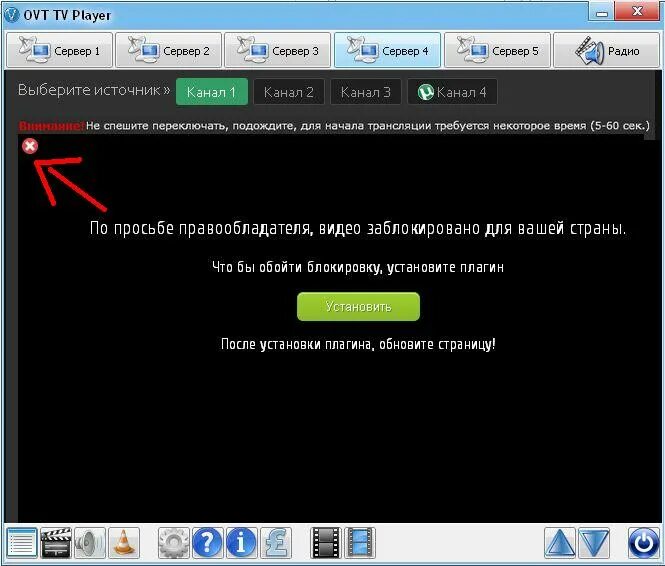
Task: Click the clapperboard icon in bottom toolbar
Action: point(55,542)
